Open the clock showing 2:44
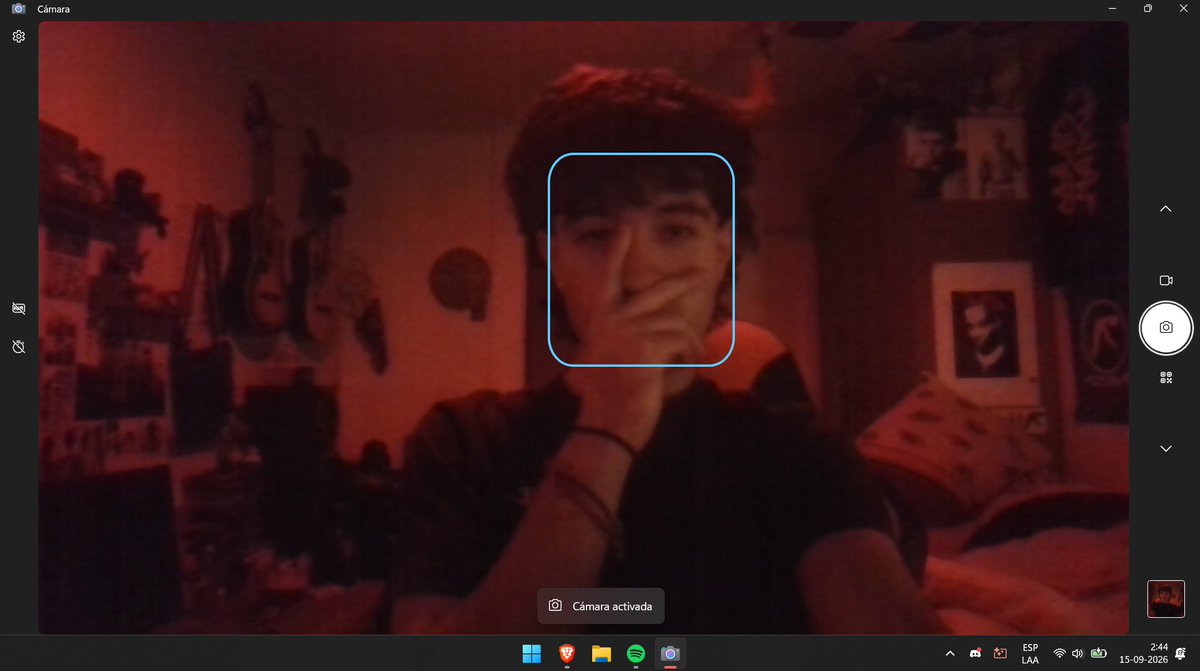The image size is (1200, 671). click(x=1144, y=653)
